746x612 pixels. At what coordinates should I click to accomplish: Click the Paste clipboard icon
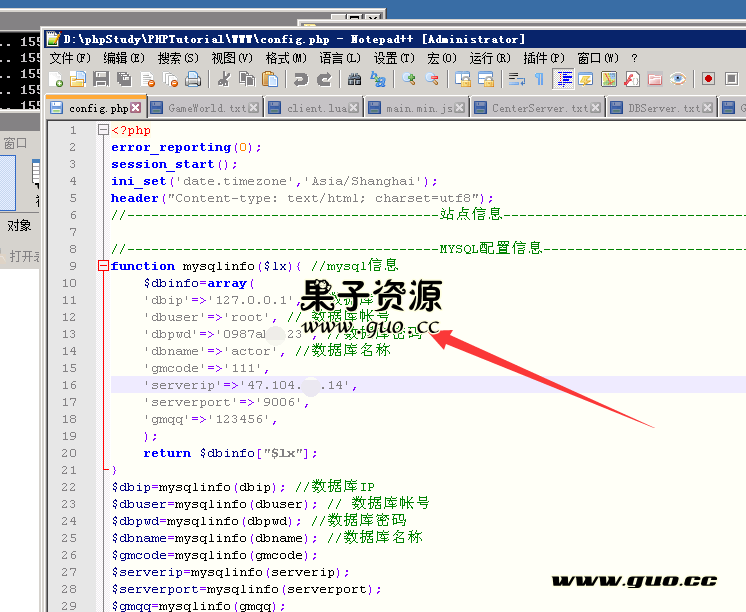pyautogui.click(x=270, y=79)
